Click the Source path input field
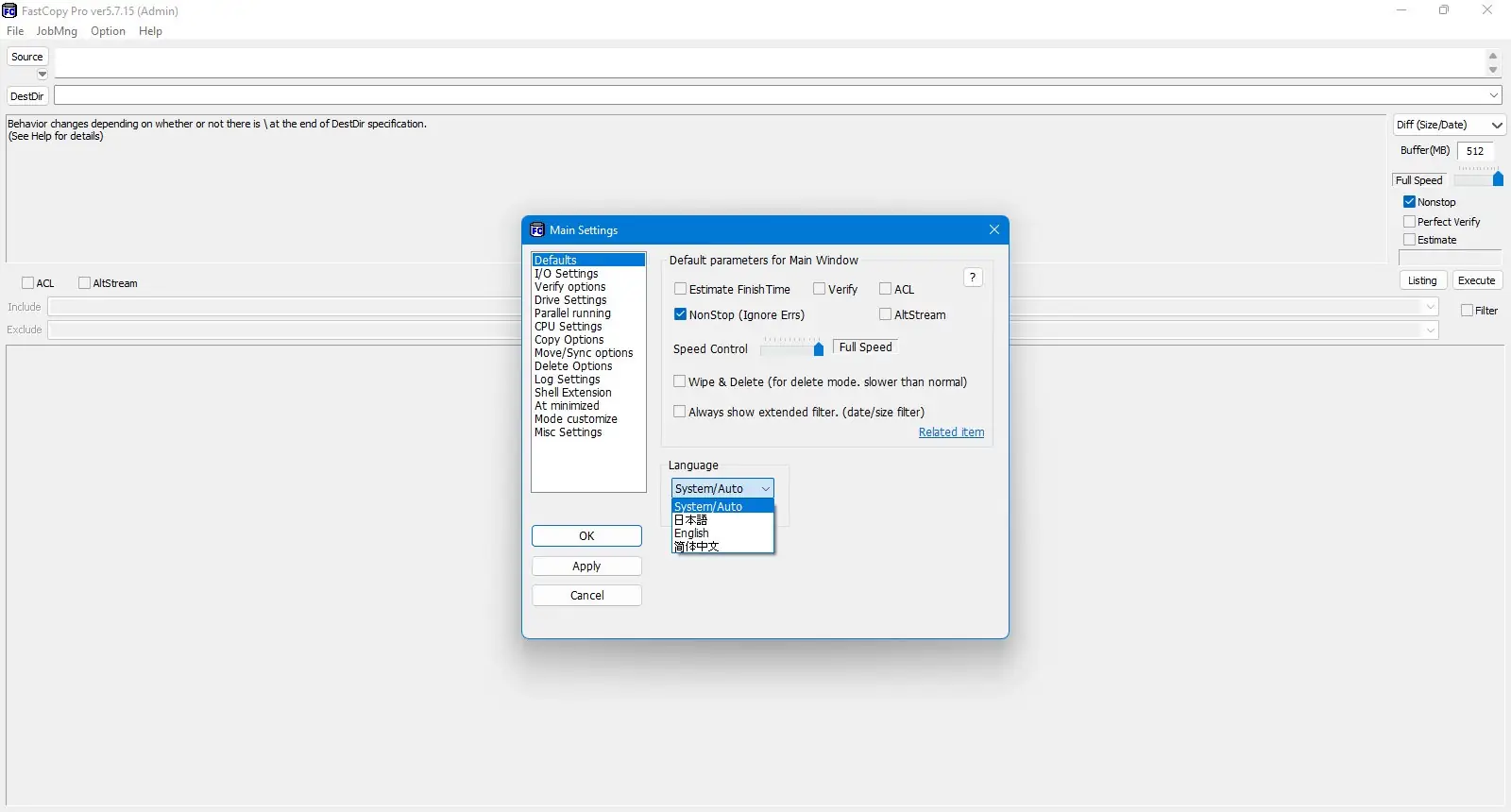The height and width of the screenshot is (812, 1511). click(x=769, y=63)
